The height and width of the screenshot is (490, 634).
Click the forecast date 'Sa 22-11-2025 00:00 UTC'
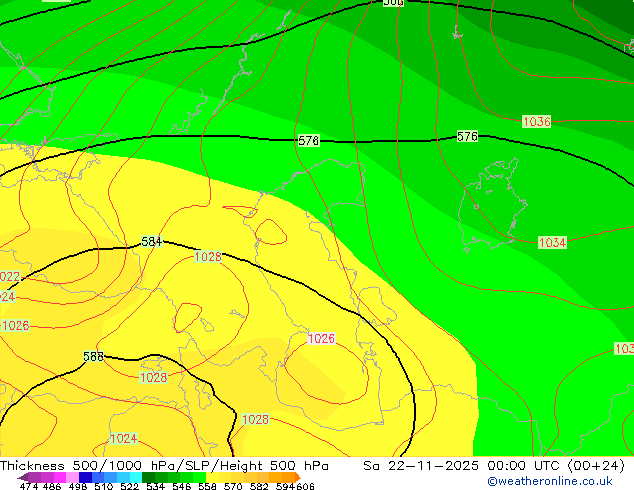point(461,466)
